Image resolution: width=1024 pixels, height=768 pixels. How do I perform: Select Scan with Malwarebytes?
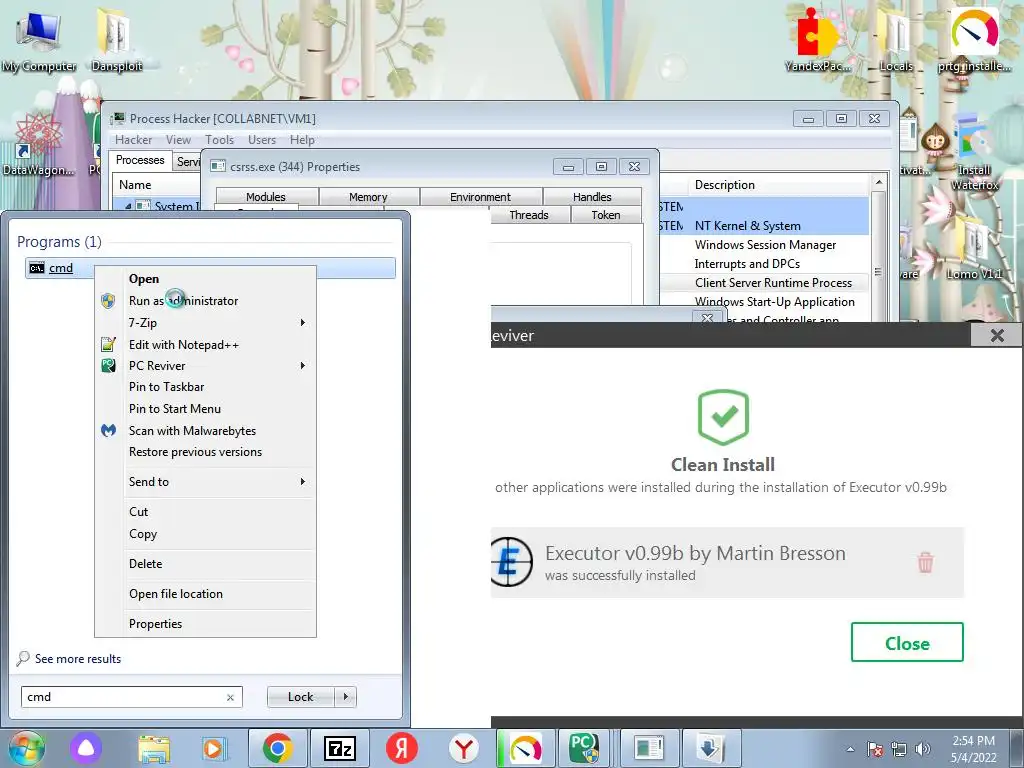(x=193, y=431)
